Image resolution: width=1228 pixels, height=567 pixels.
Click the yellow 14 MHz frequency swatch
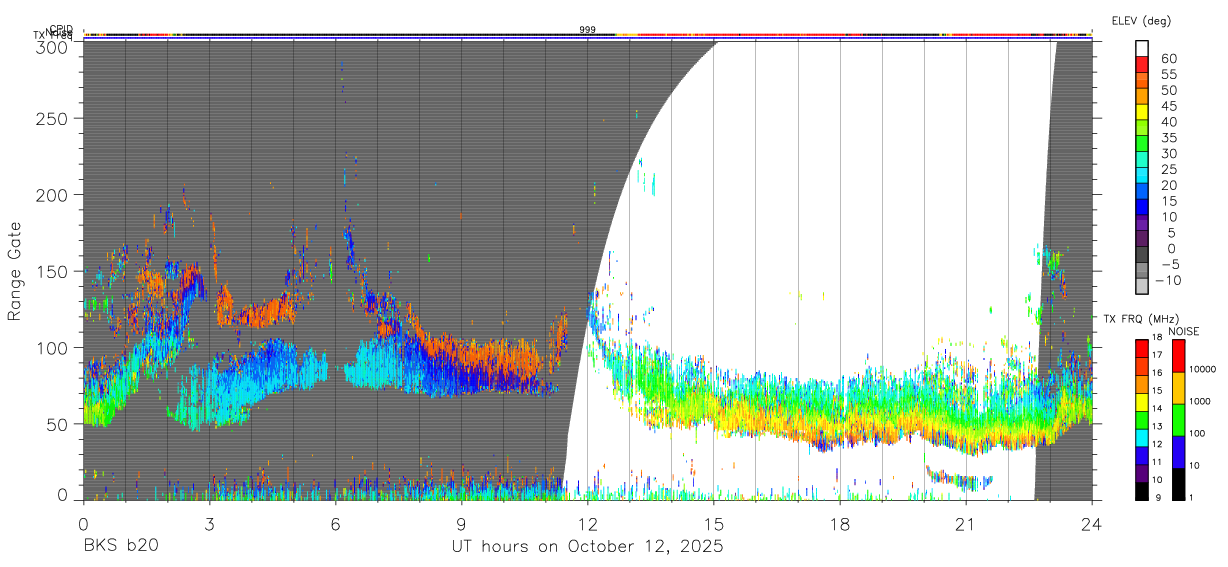point(1142,402)
